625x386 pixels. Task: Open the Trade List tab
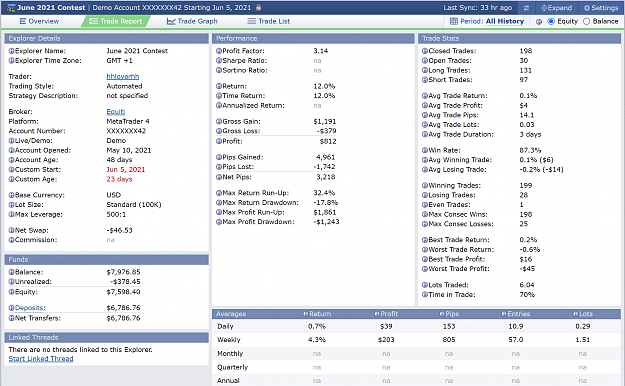269,21
